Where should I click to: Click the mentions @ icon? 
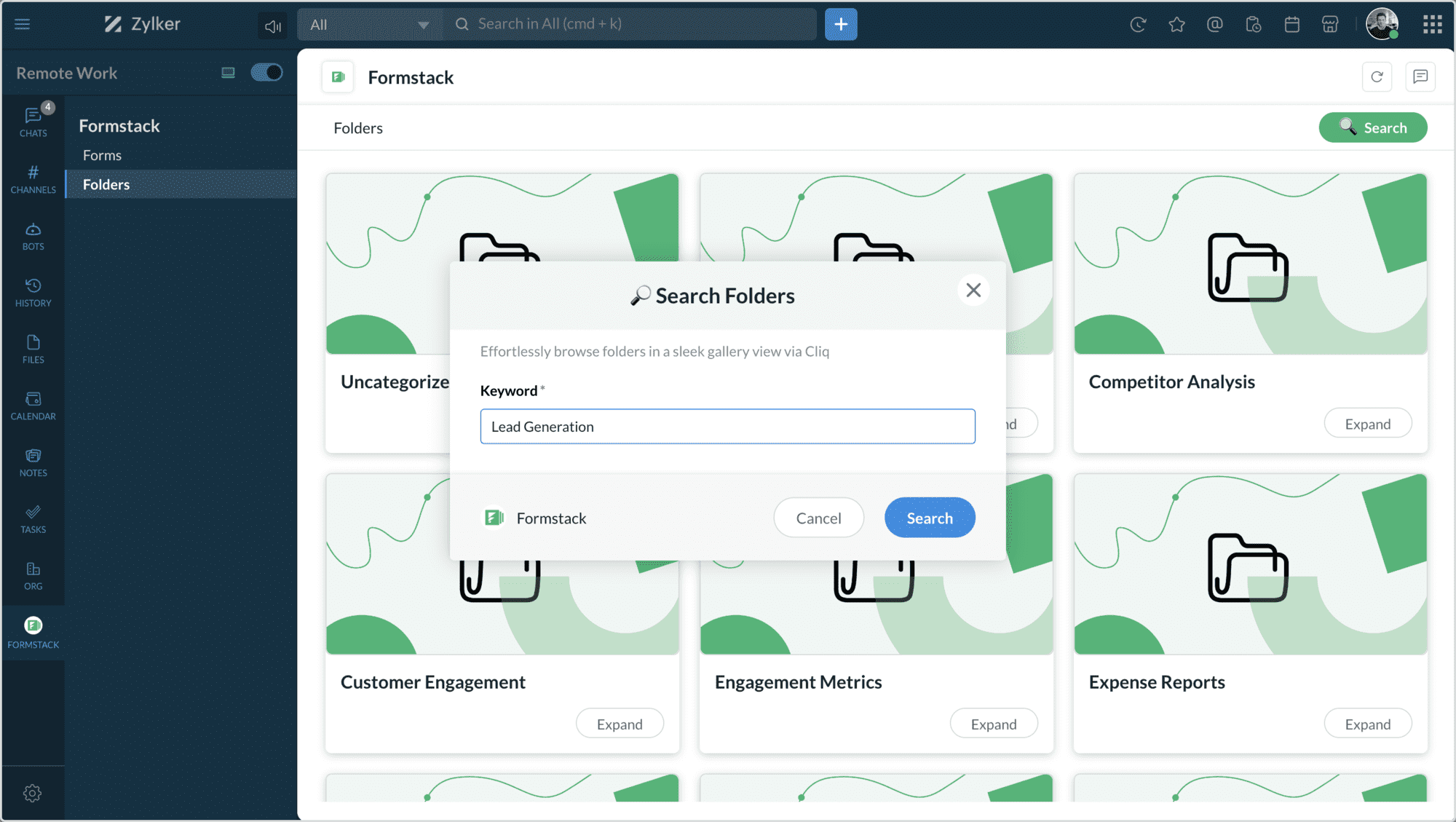click(x=1214, y=25)
